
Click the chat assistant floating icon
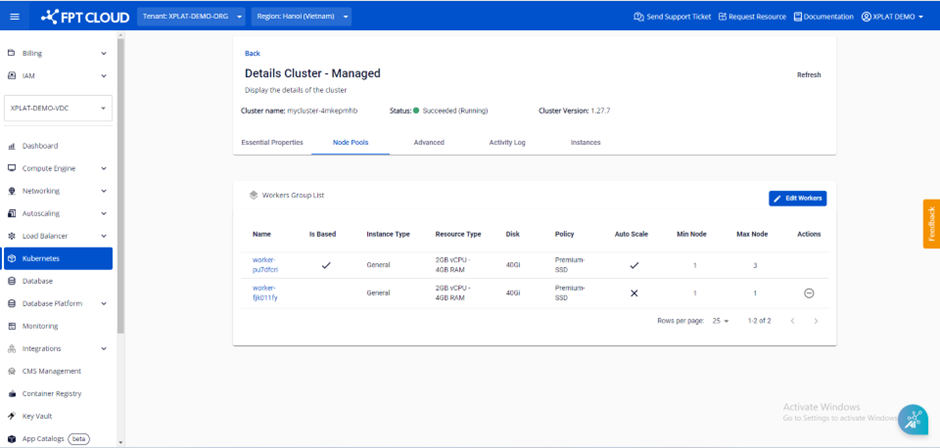click(912, 420)
